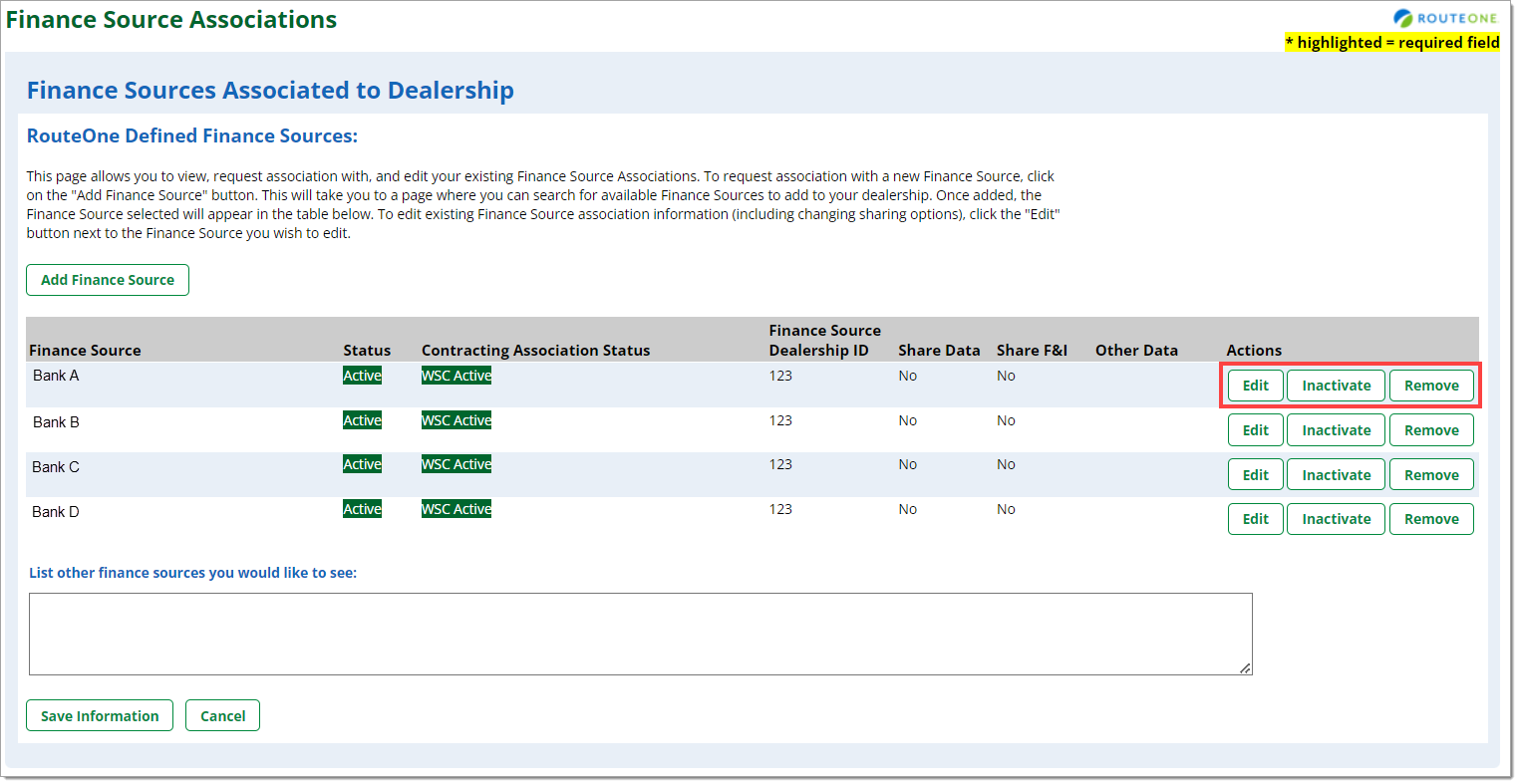Image resolution: width=1518 pixels, height=784 pixels.
Task: Focus the other finance sources text area
Action: 640,634
